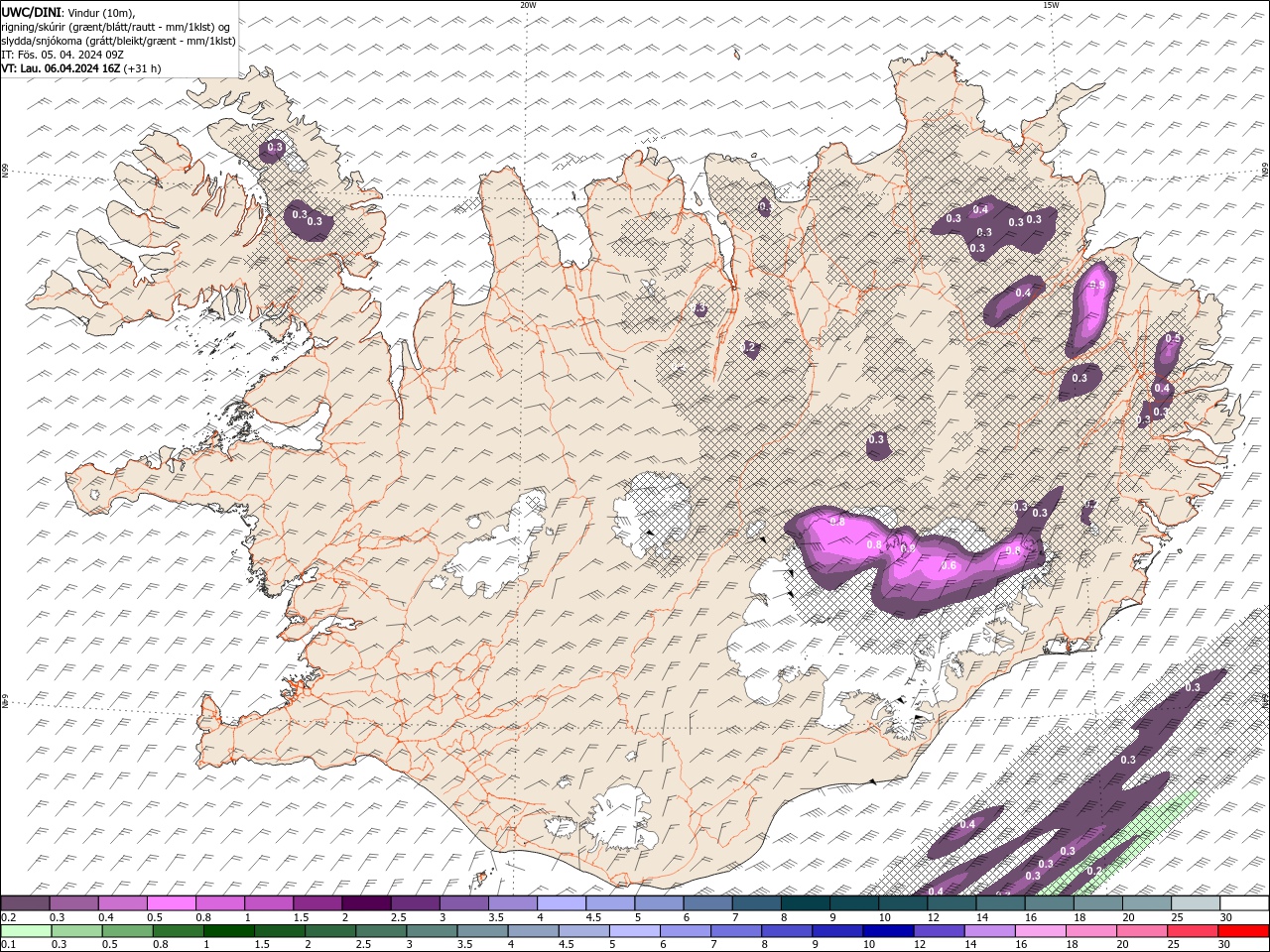1270x952 pixels.
Task: Click the '(+31 h)' forecast offset text
Action: tap(142, 68)
